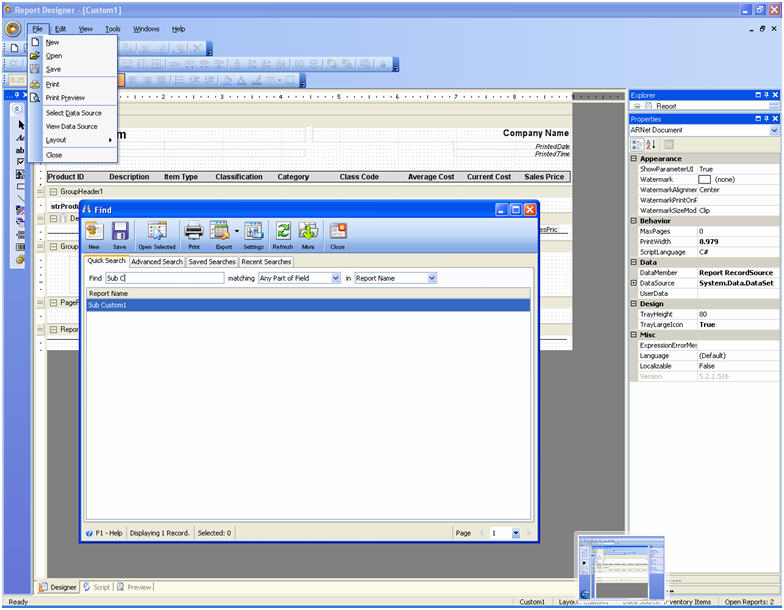Open Settings from the Find toolbar
Viewport: 784px width, 610px height.
pos(253,234)
